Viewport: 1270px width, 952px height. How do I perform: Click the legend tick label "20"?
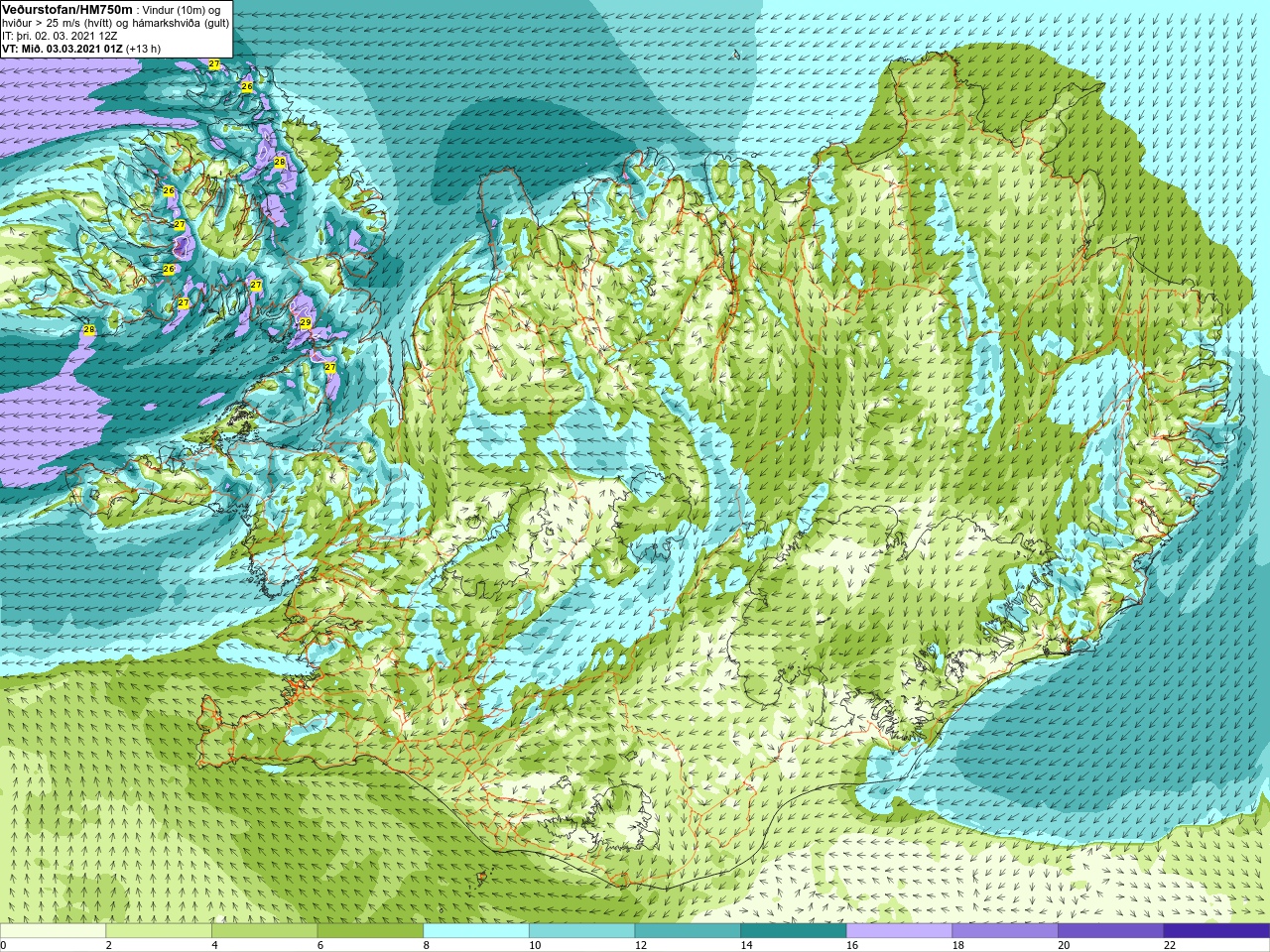pyautogui.click(x=1064, y=946)
